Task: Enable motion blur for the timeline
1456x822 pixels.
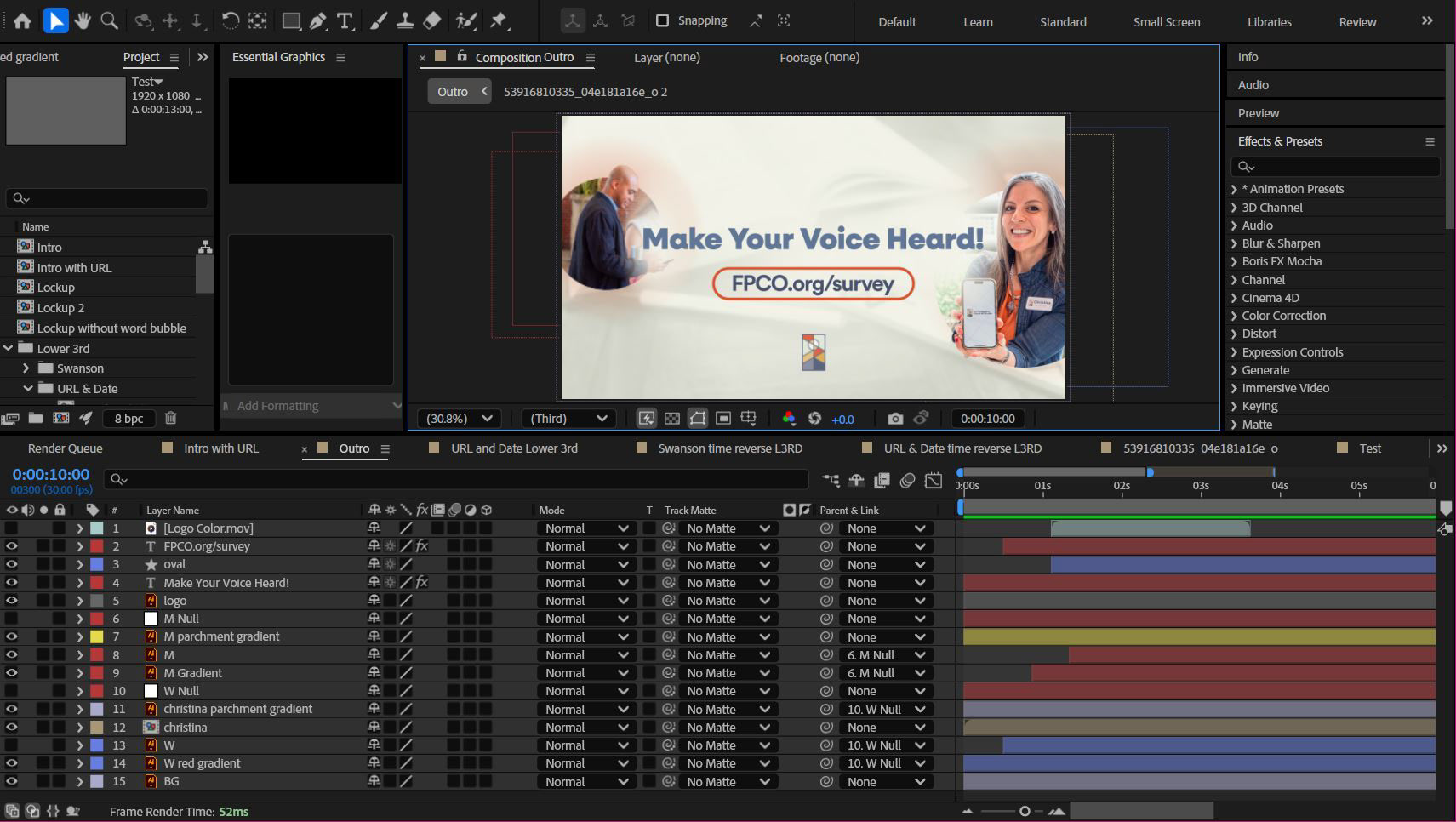Action: click(x=907, y=480)
